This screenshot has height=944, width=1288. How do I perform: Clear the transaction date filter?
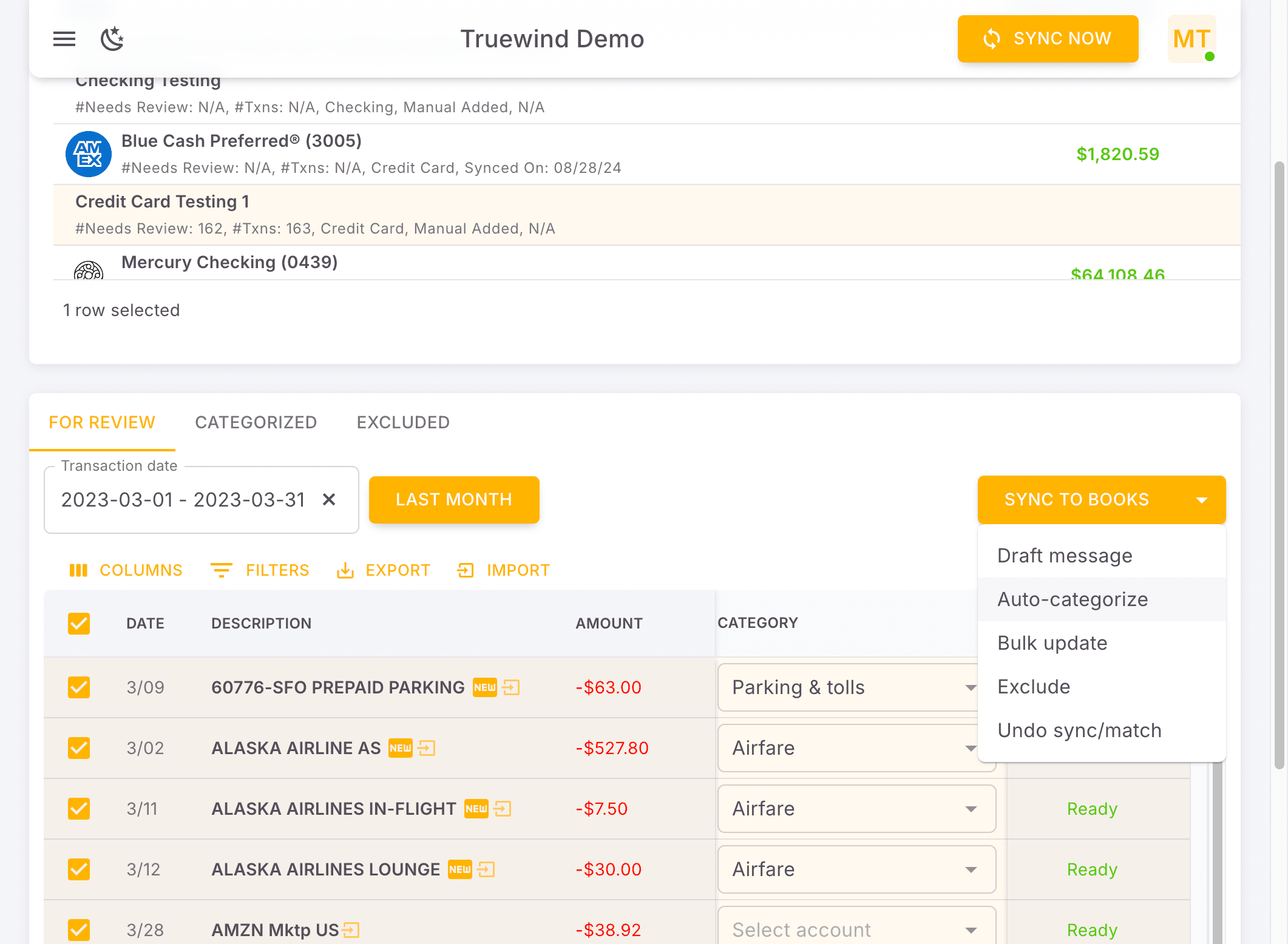coord(329,499)
